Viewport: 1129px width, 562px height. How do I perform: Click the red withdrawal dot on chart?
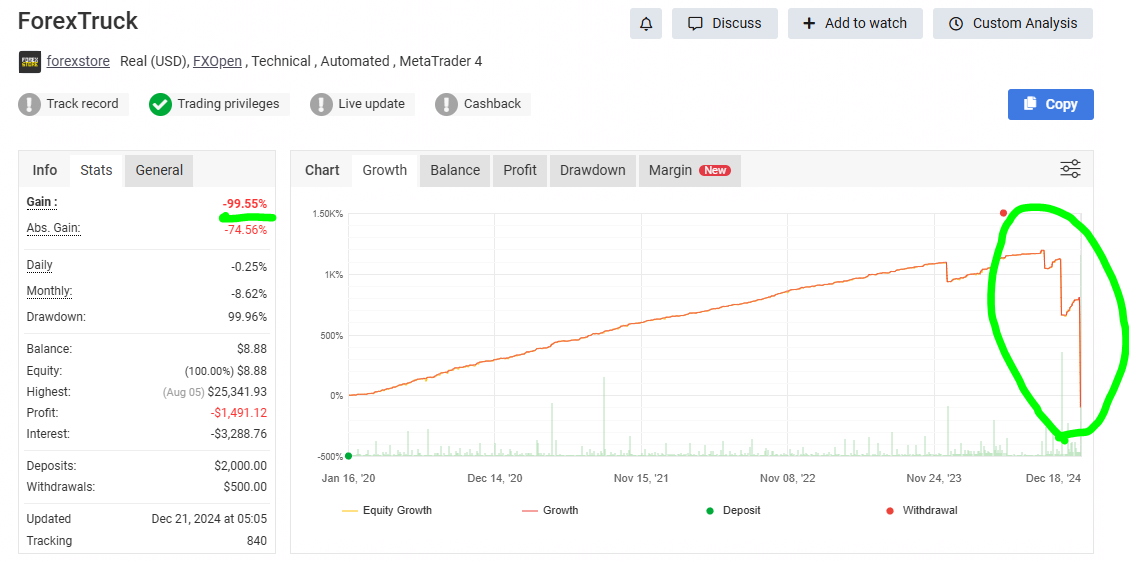[x=1003, y=213]
